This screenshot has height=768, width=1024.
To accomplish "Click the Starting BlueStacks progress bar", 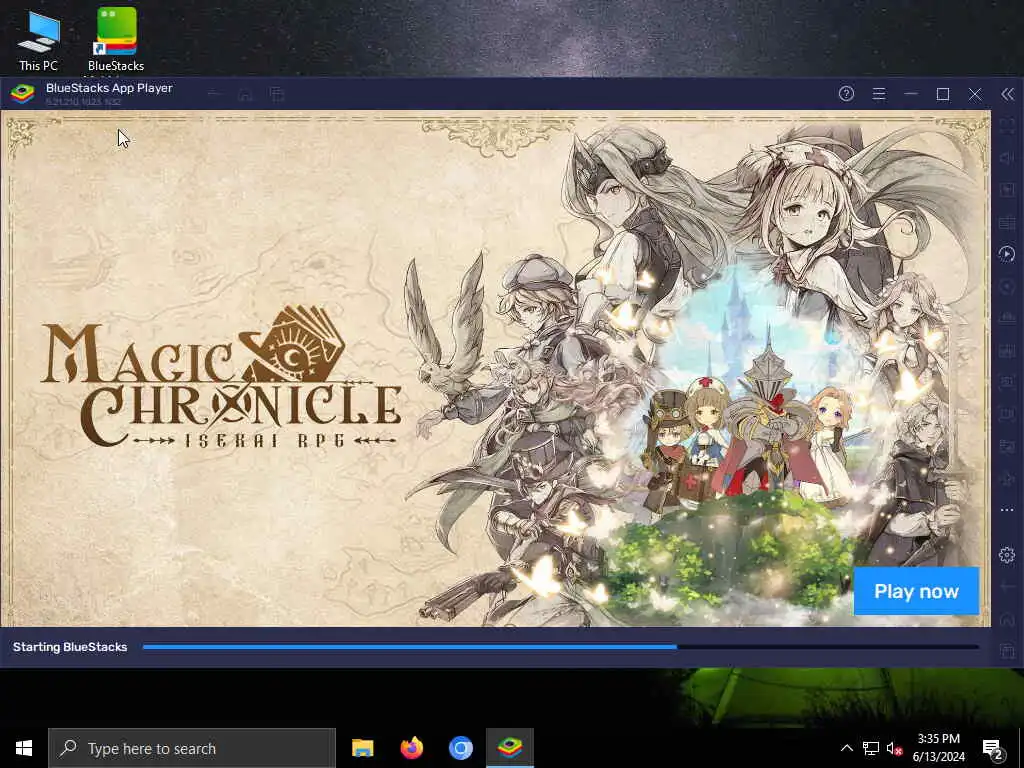I will pos(560,647).
